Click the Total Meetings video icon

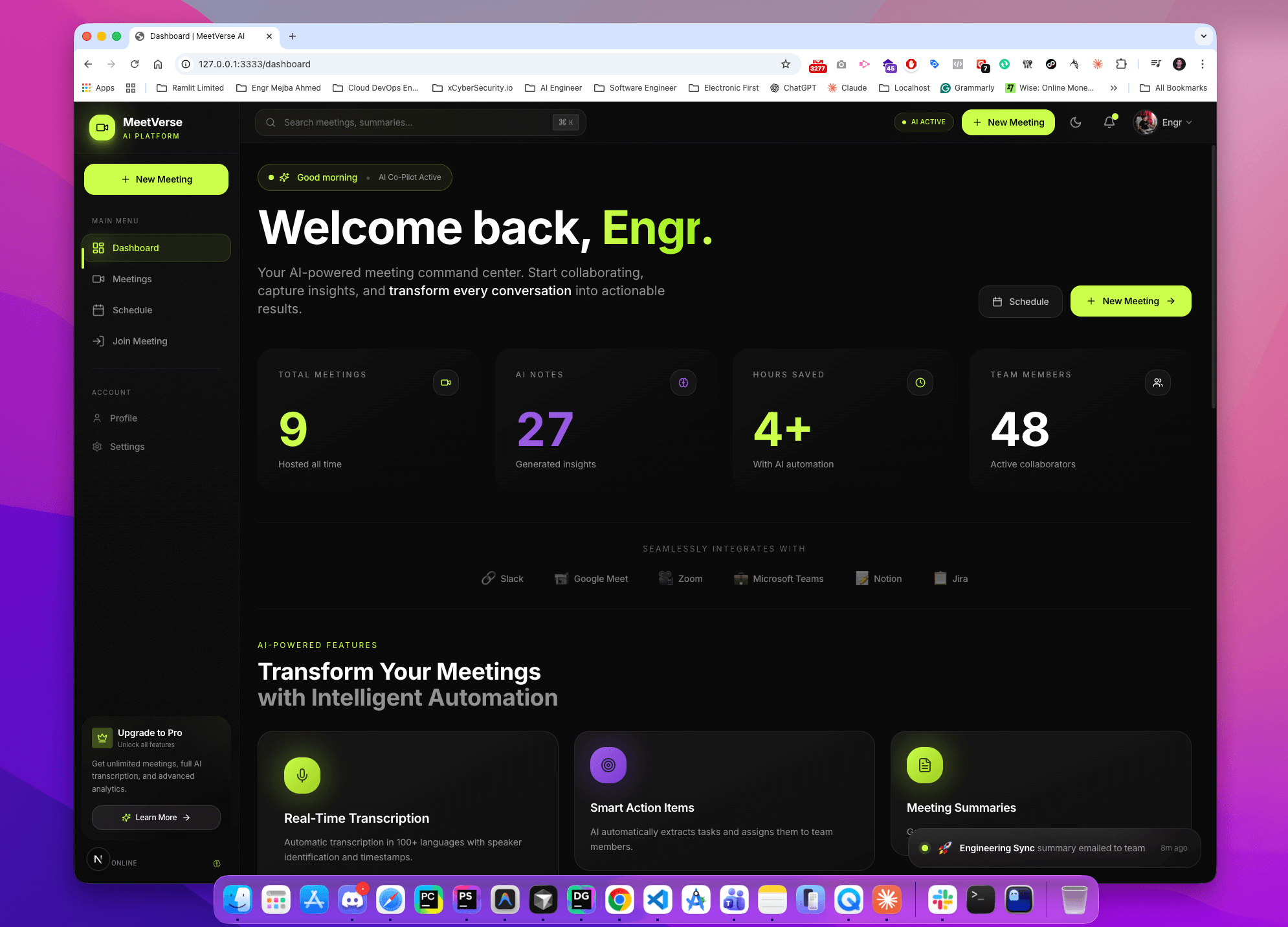446,383
